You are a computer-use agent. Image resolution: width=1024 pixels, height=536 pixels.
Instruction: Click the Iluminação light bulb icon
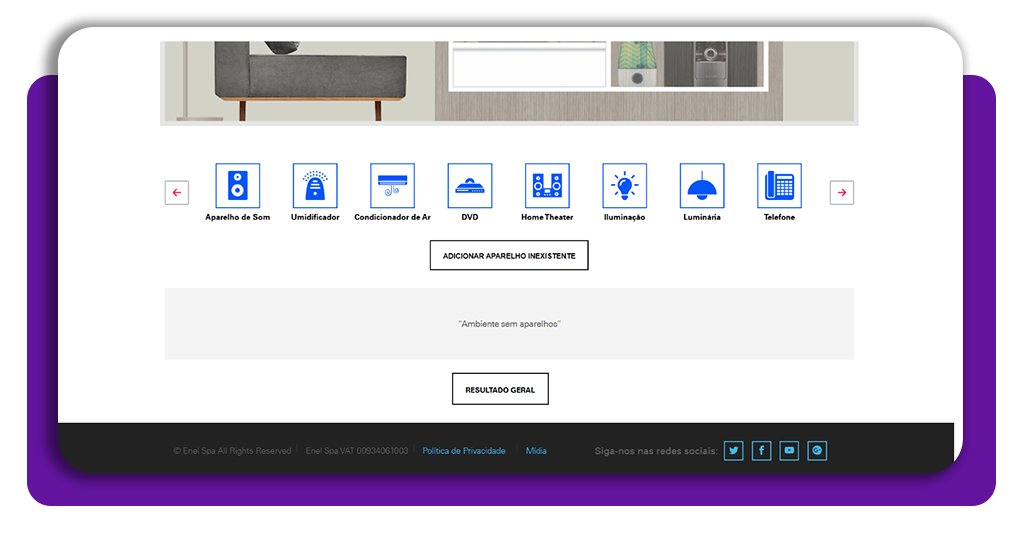[x=624, y=186]
